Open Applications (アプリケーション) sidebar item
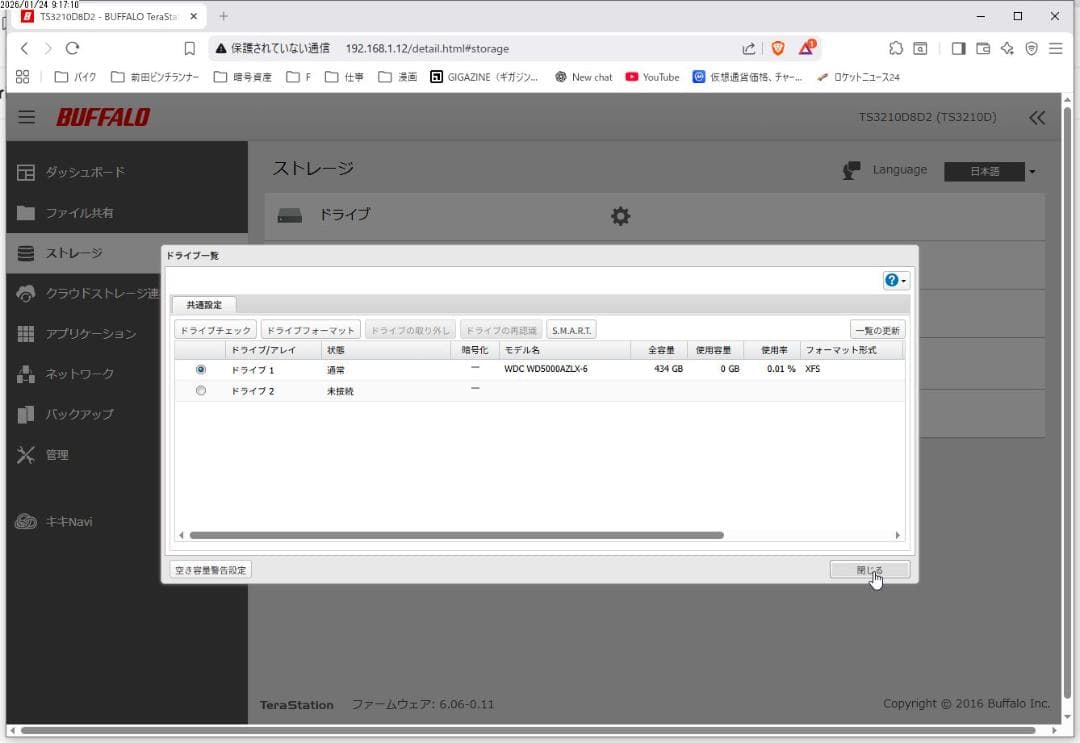Screen dimensions: 1080x743 pos(84,333)
